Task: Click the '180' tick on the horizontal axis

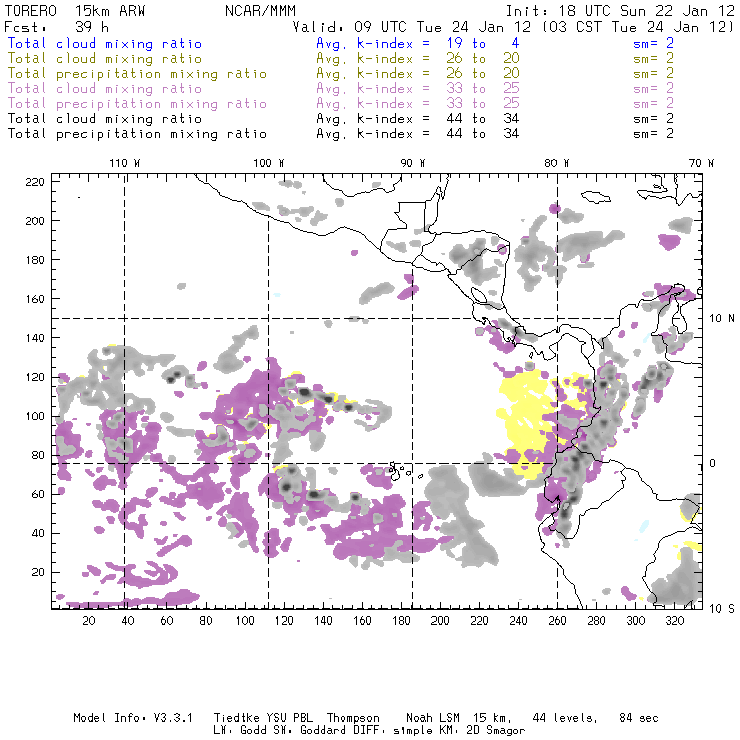Action: pos(401,621)
